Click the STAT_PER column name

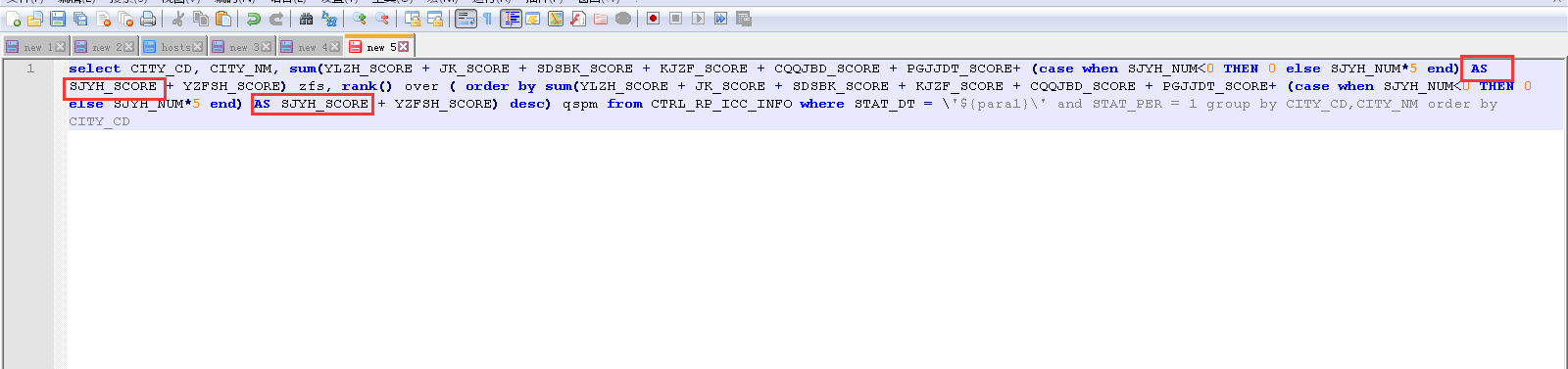click(x=1127, y=104)
